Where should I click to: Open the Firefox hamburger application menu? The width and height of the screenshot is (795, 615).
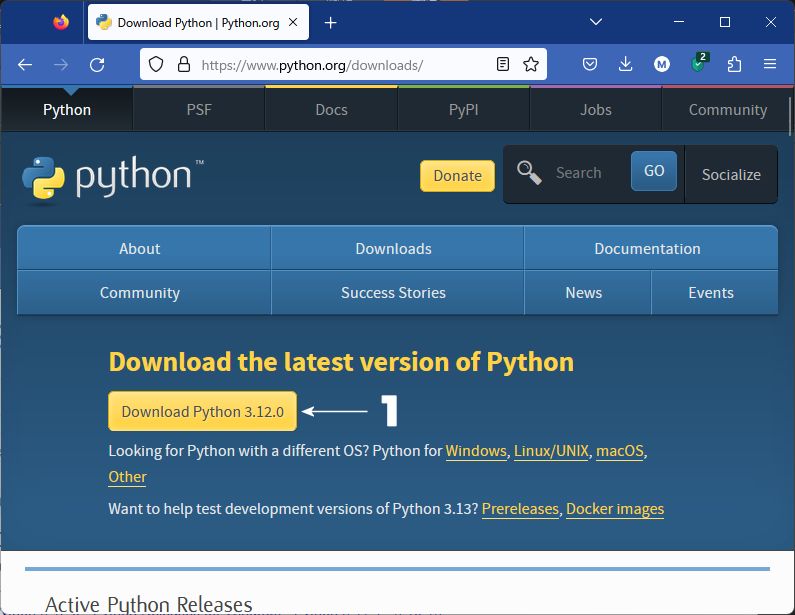tap(770, 64)
